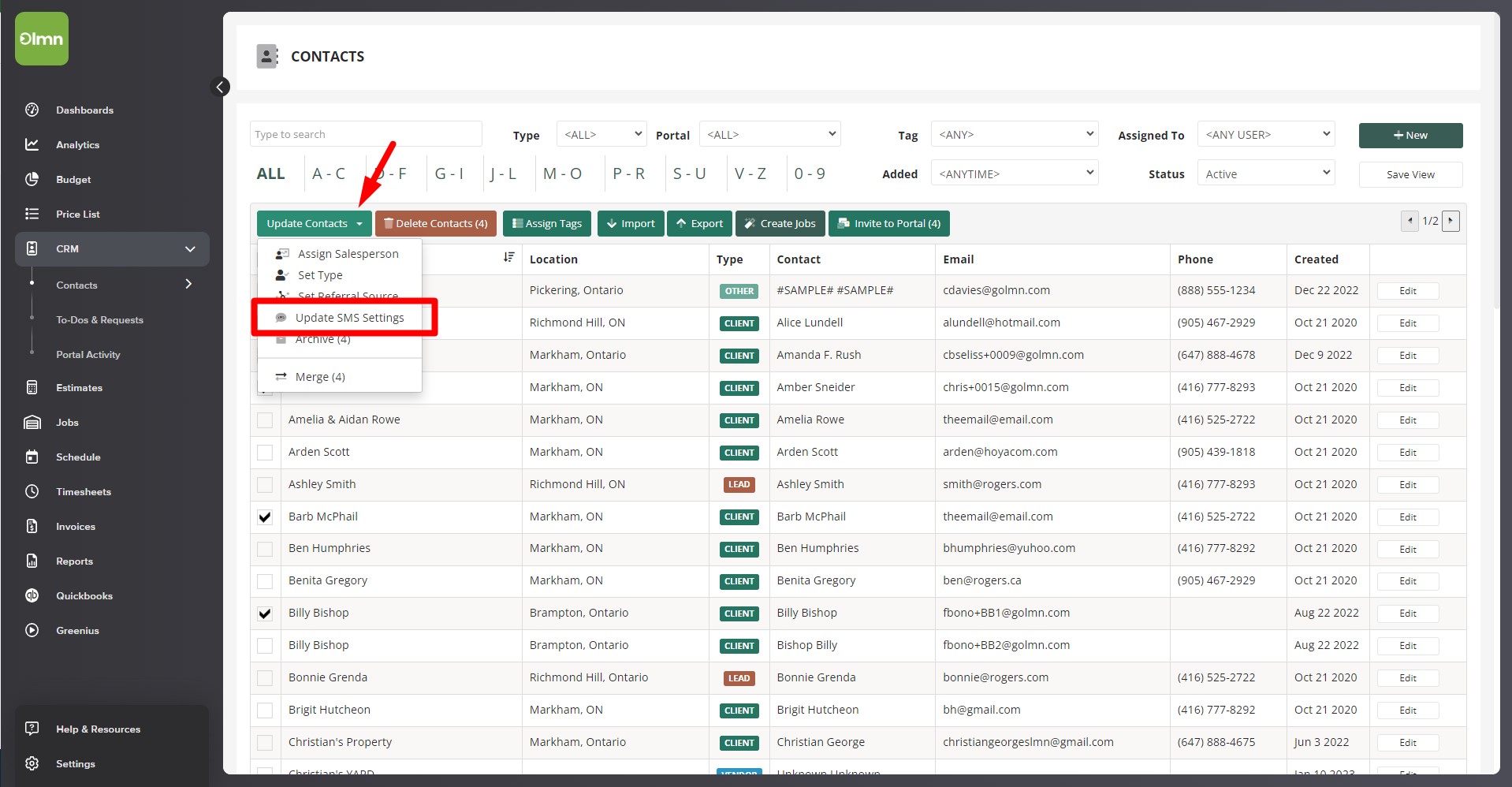Check the Brigit Hutcheon row
1512x787 pixels.
[x=265, y=710]
